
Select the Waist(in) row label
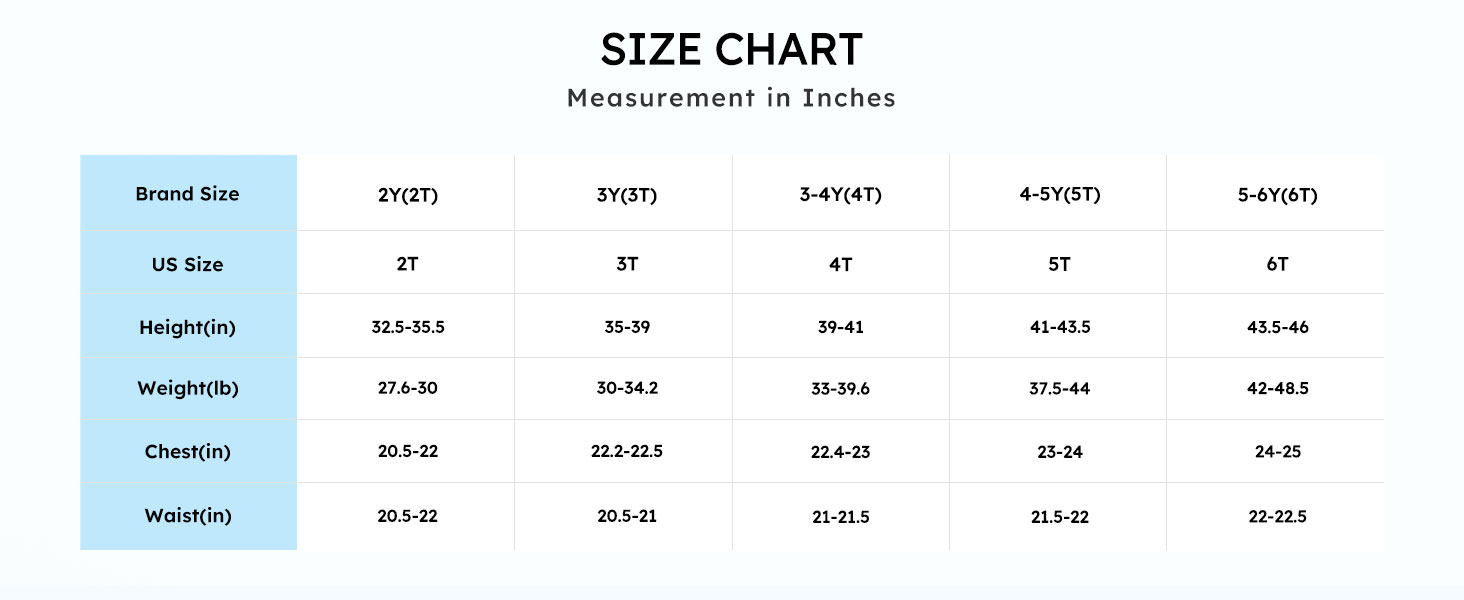click(188, 516)
